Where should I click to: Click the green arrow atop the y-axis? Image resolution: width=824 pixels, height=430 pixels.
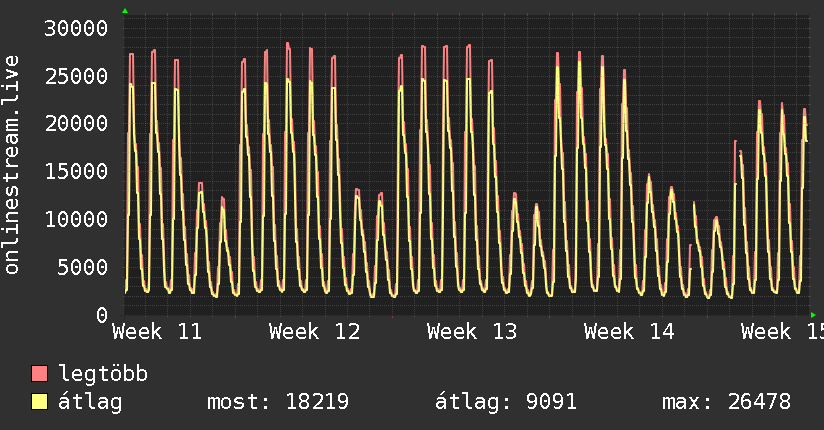[x=125, y=11]
